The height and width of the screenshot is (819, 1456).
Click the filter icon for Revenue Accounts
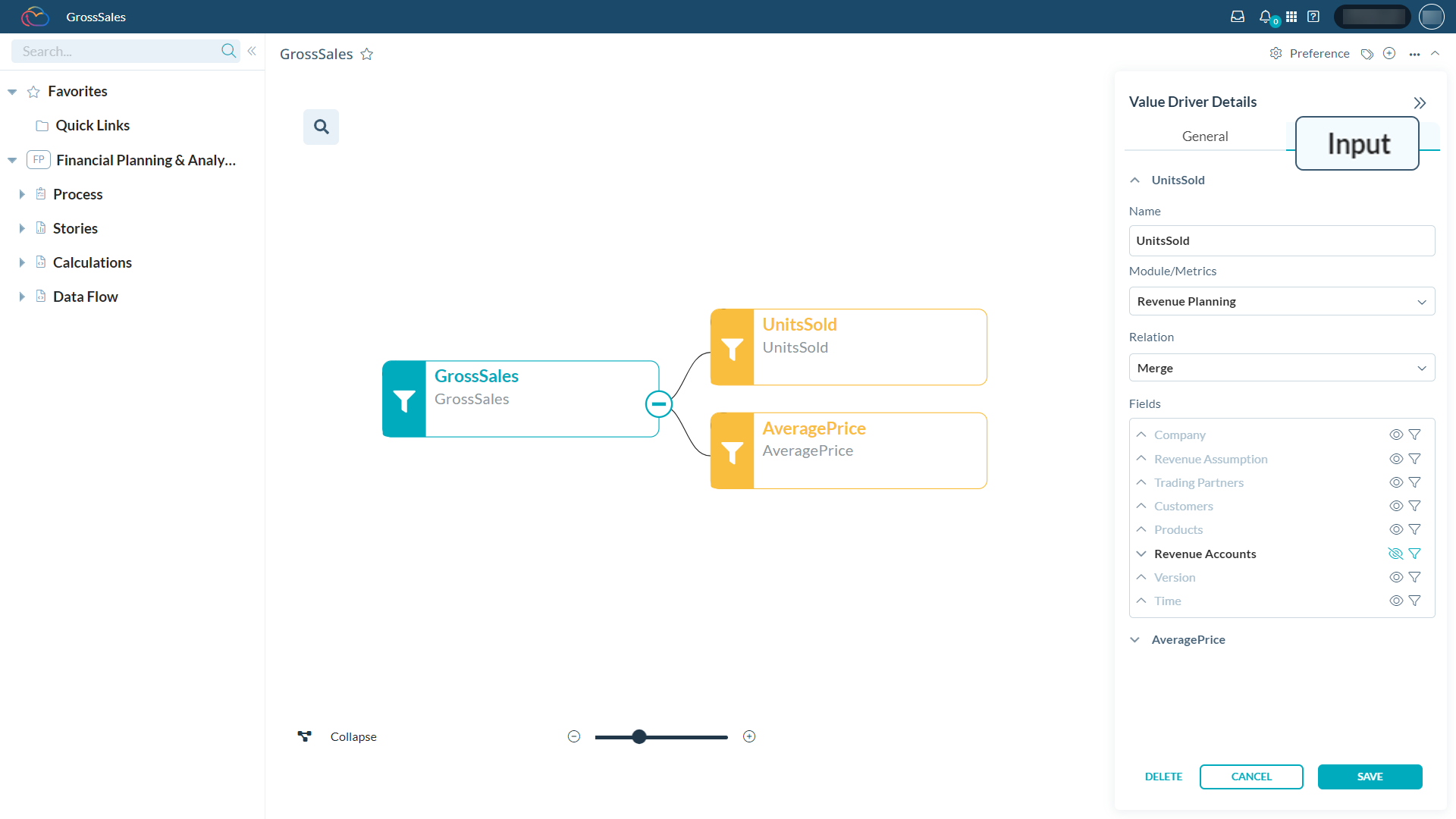(x=1414, y=554)
